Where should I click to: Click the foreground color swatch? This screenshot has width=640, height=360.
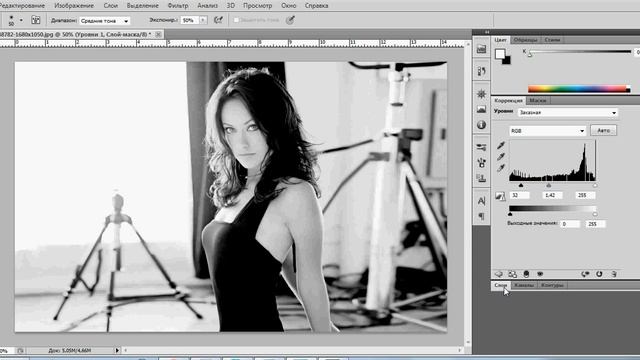click(500, 54)
